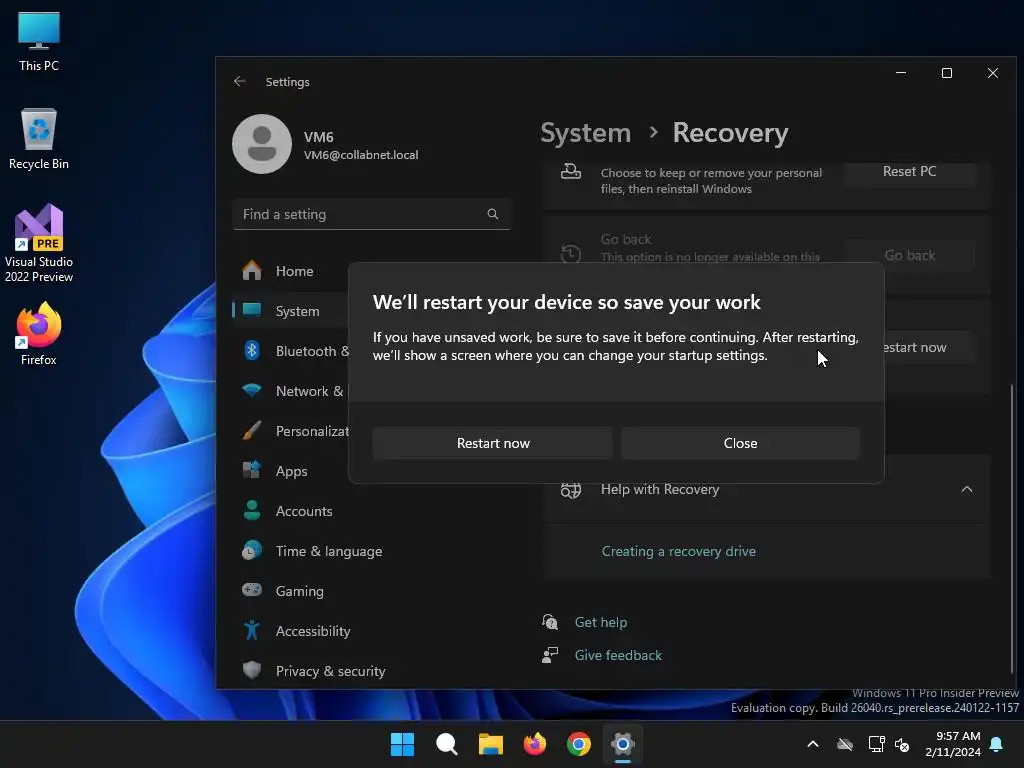Select the Recycle Bin desktop icon
Viewport: 1024px width, 768px height.
click(x=39, y=139)
